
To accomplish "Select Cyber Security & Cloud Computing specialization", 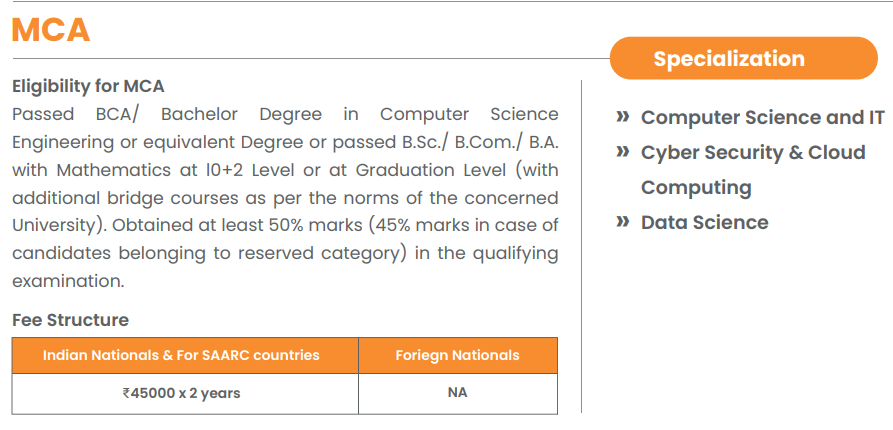I will [x=752, y=153].
